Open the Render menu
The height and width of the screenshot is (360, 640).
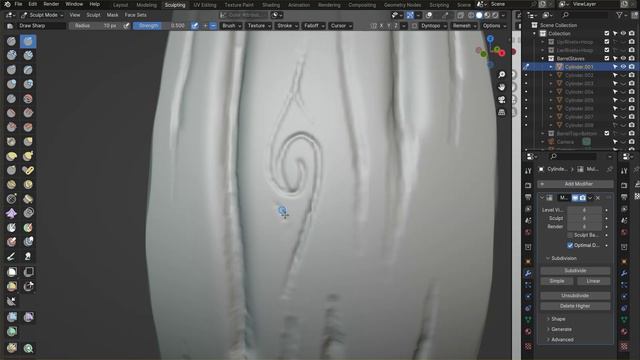coord(51,4)
